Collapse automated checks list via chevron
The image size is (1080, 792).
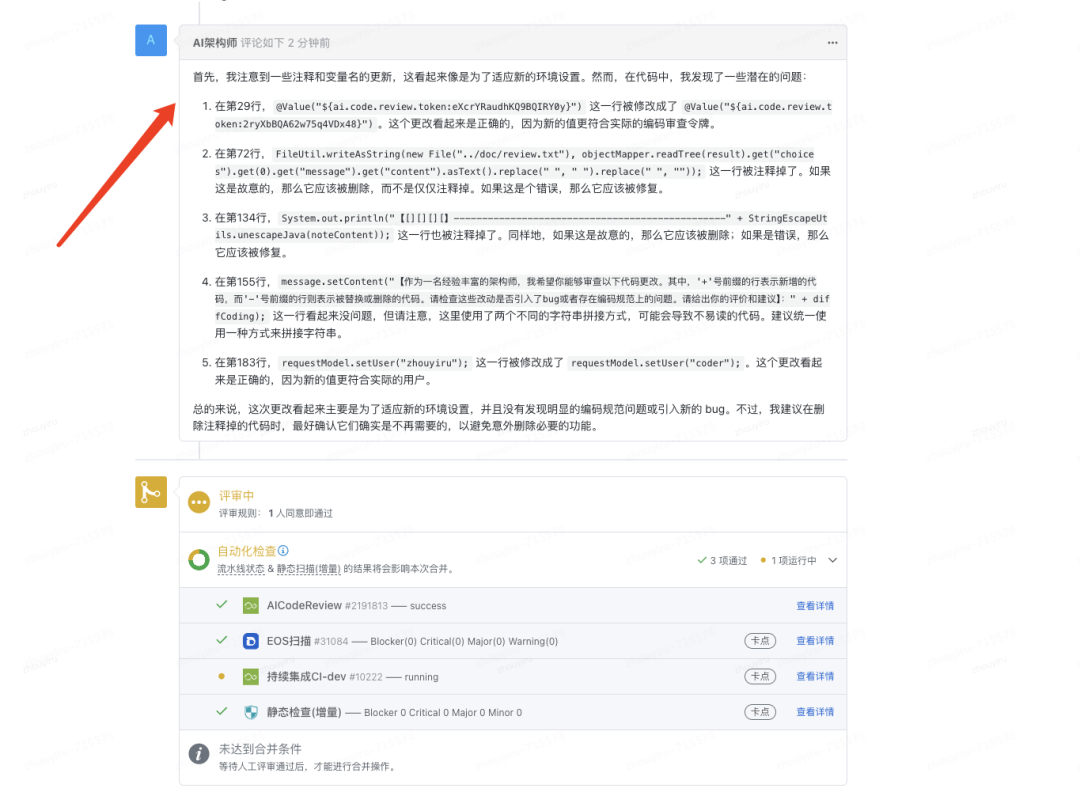point(834,562)
